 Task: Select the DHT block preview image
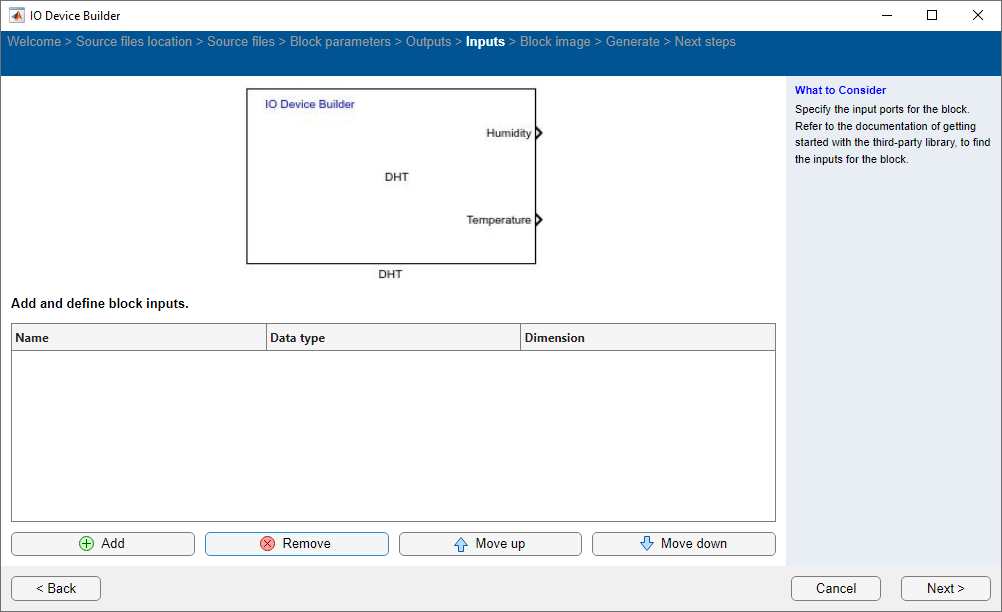[391, 176]
